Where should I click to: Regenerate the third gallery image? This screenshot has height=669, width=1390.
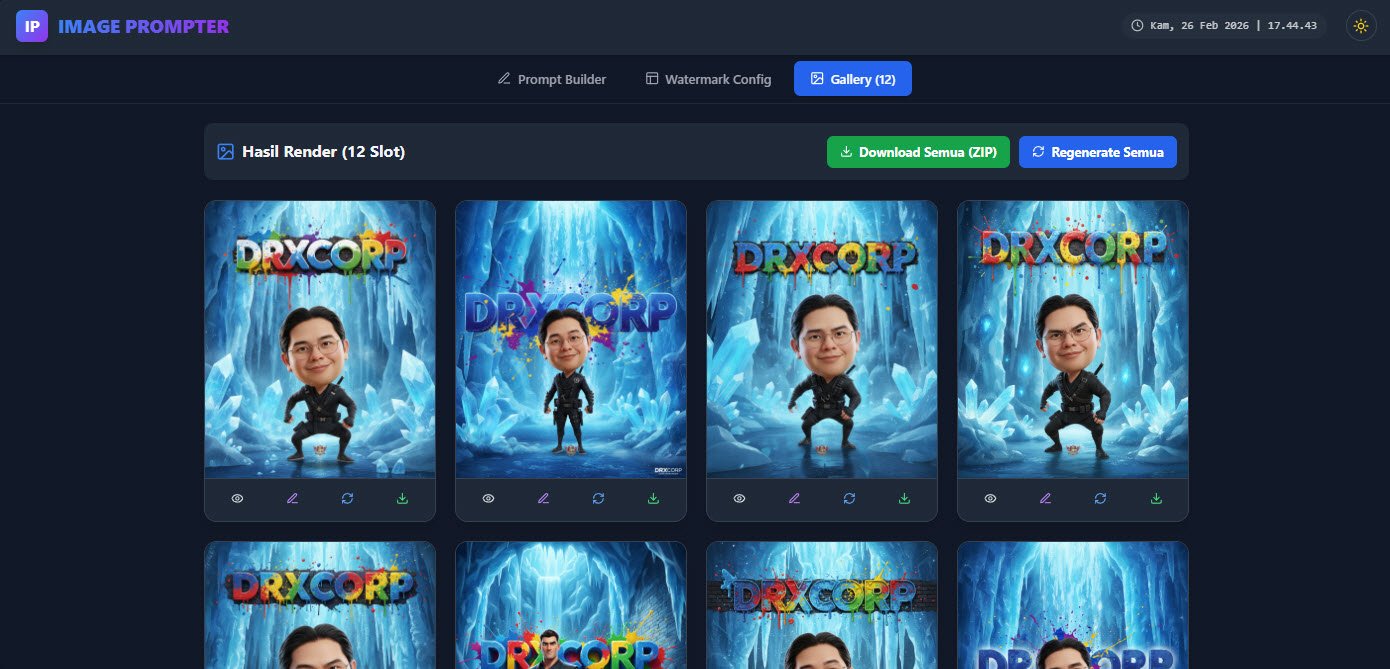849,498
